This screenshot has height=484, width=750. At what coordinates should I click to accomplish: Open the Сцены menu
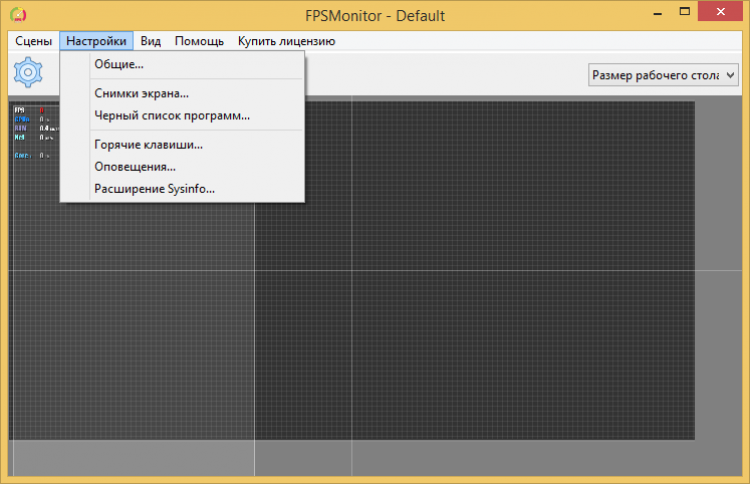(x=33, y=41)
